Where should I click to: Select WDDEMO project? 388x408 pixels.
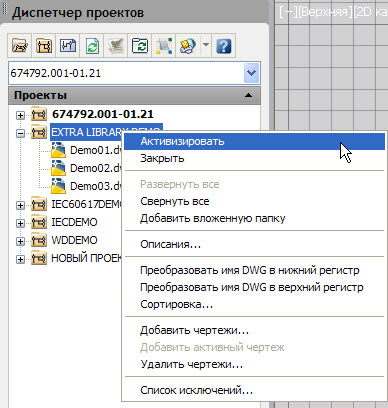pyautogui.click(x=74, y=240)
